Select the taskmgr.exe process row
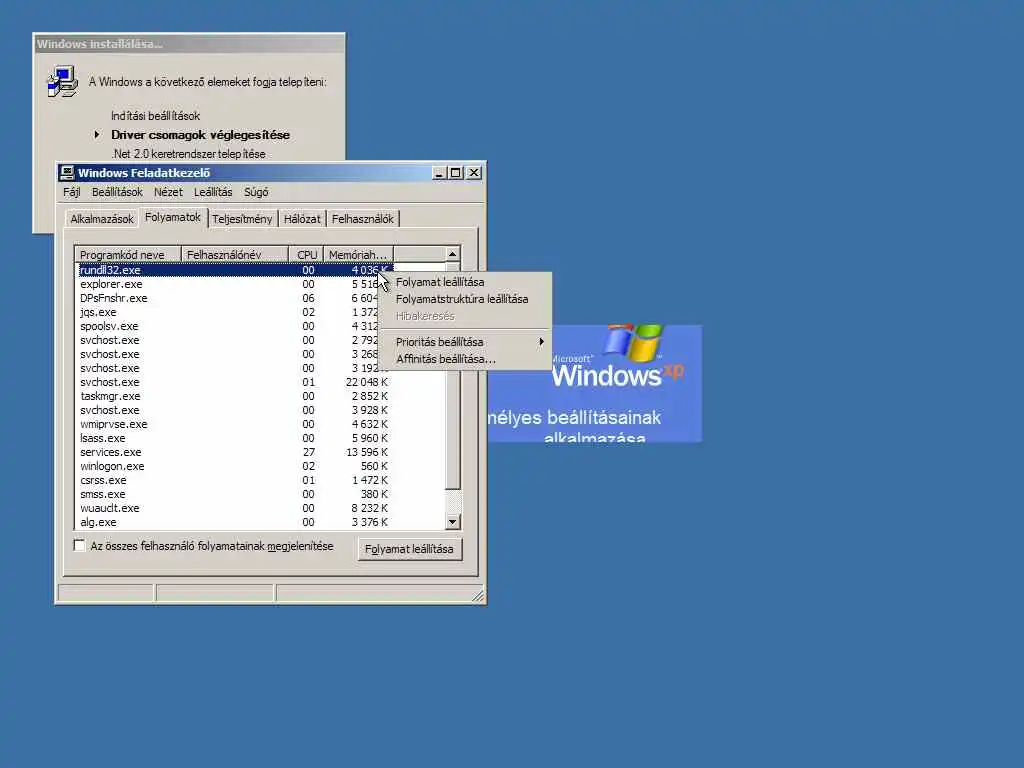 [234, 396]
